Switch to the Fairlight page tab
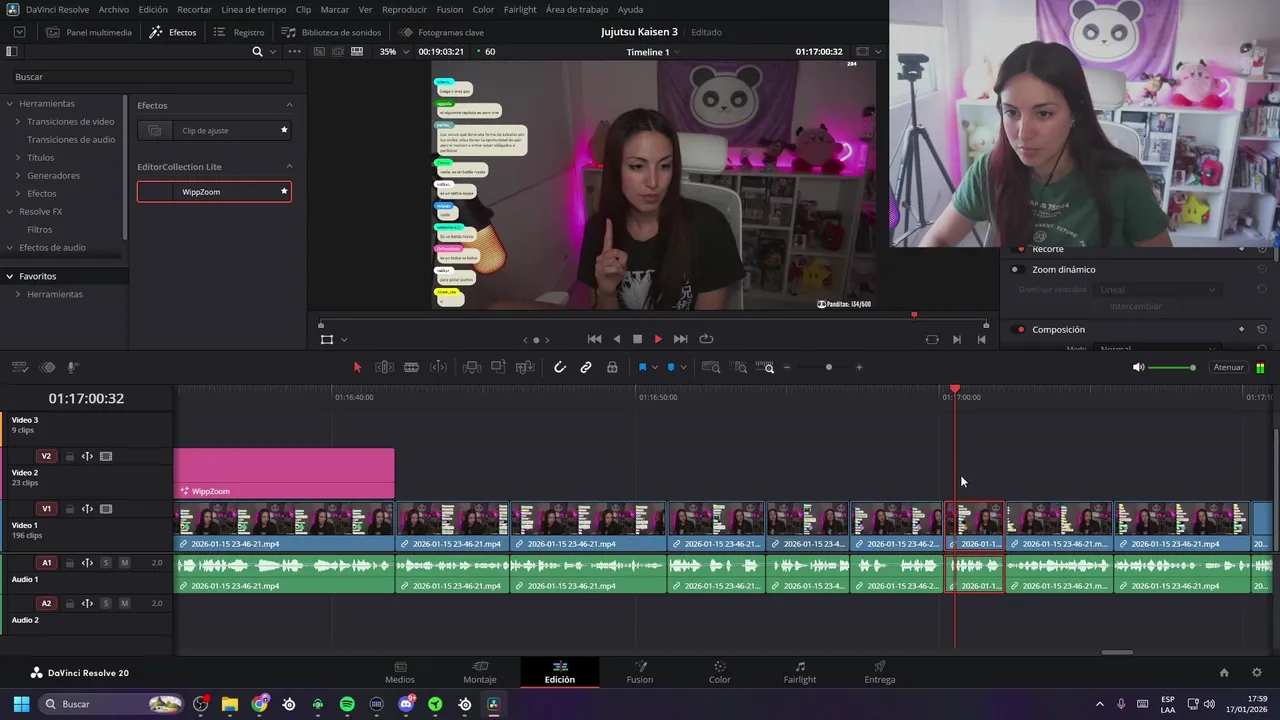Screen dimensions: 1280x720 pyautogui.click(x=800, y=672)
